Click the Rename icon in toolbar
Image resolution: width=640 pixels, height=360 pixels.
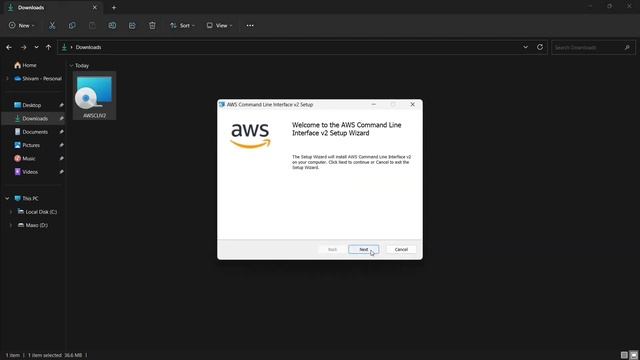(x=112, y=25)
